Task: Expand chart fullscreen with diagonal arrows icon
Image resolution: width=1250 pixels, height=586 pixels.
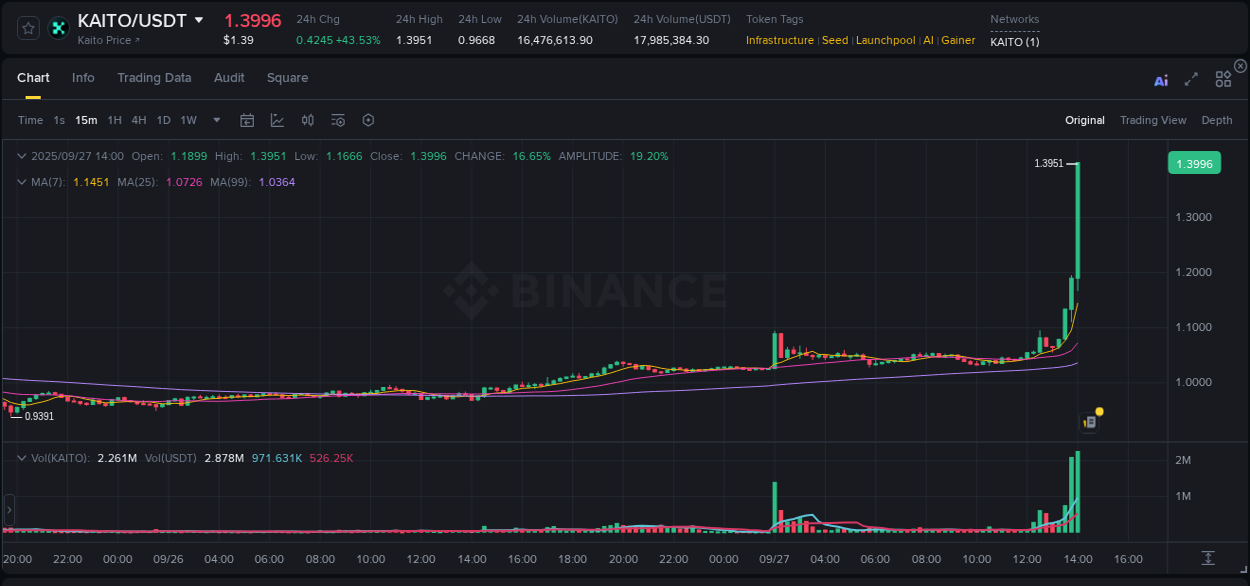Action: (1190, 81)
